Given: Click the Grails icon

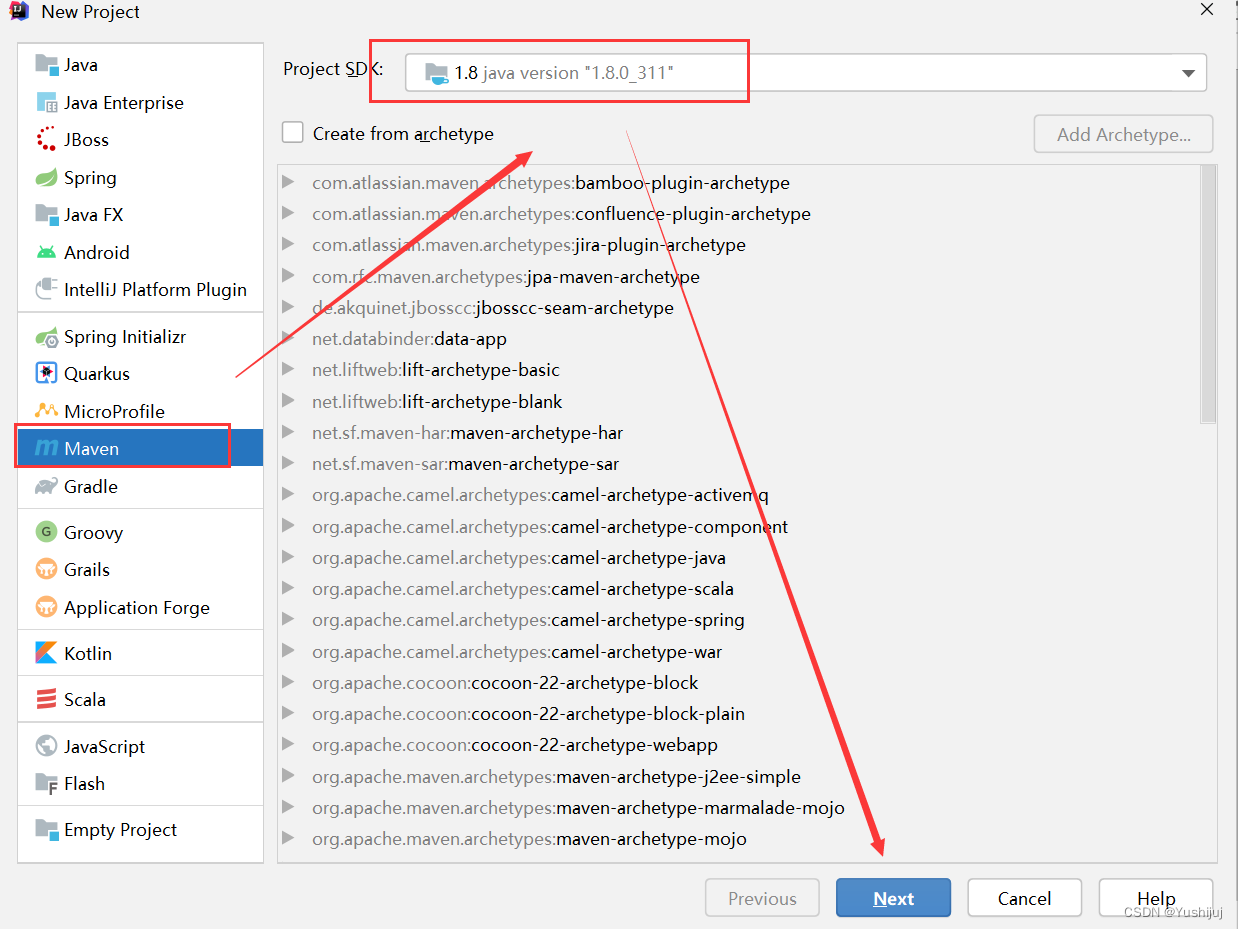Looking at the screenshot, I should click(47, 570).
